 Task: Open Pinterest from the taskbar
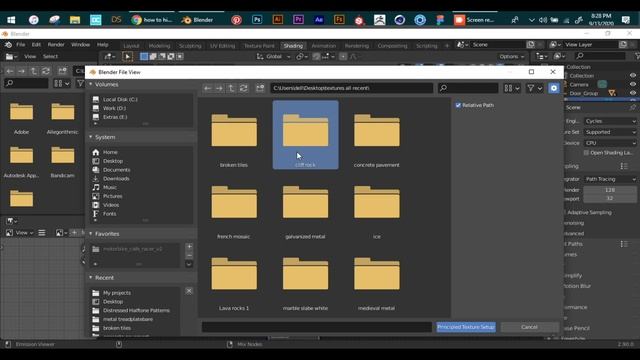coord(236,20)
